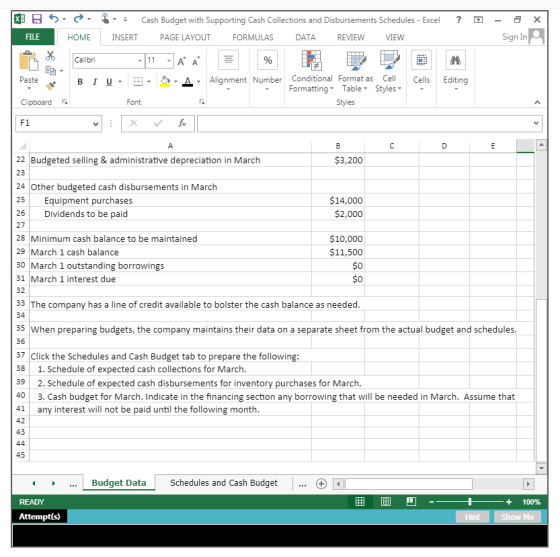The width and height of the screenshot is (560, 557).
Task: Expand the Underline style dropdown arrow
Action: click(120, 82)
